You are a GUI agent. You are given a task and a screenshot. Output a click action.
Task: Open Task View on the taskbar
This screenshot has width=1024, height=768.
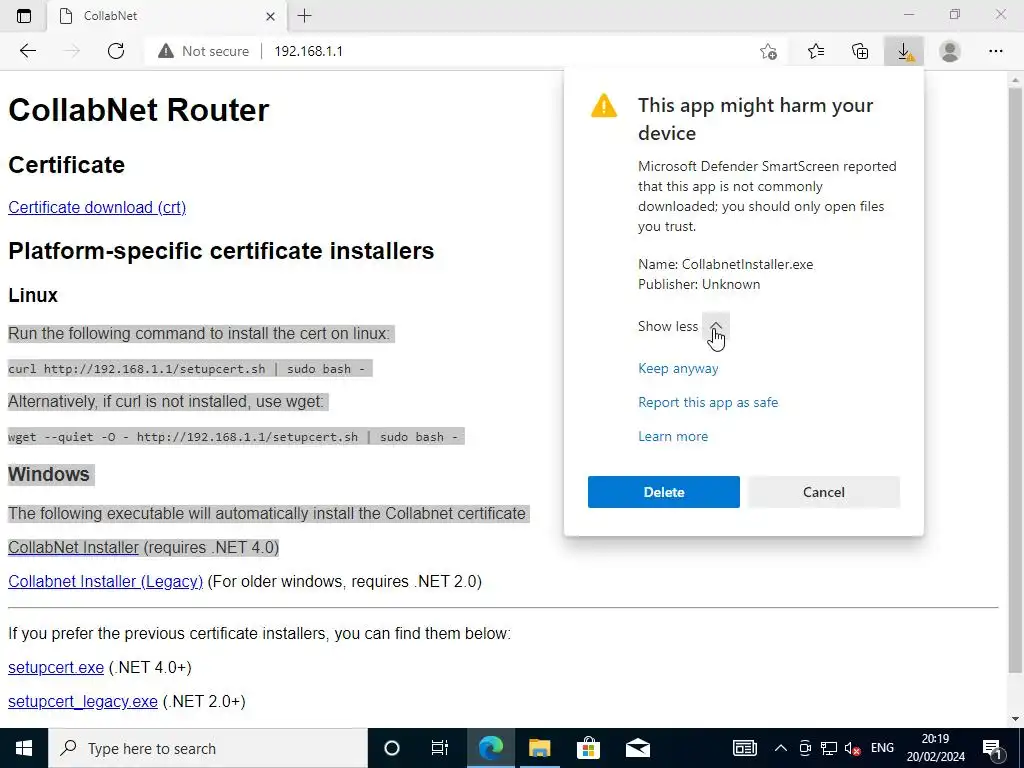pyautogui.click(x=440, y=748)
